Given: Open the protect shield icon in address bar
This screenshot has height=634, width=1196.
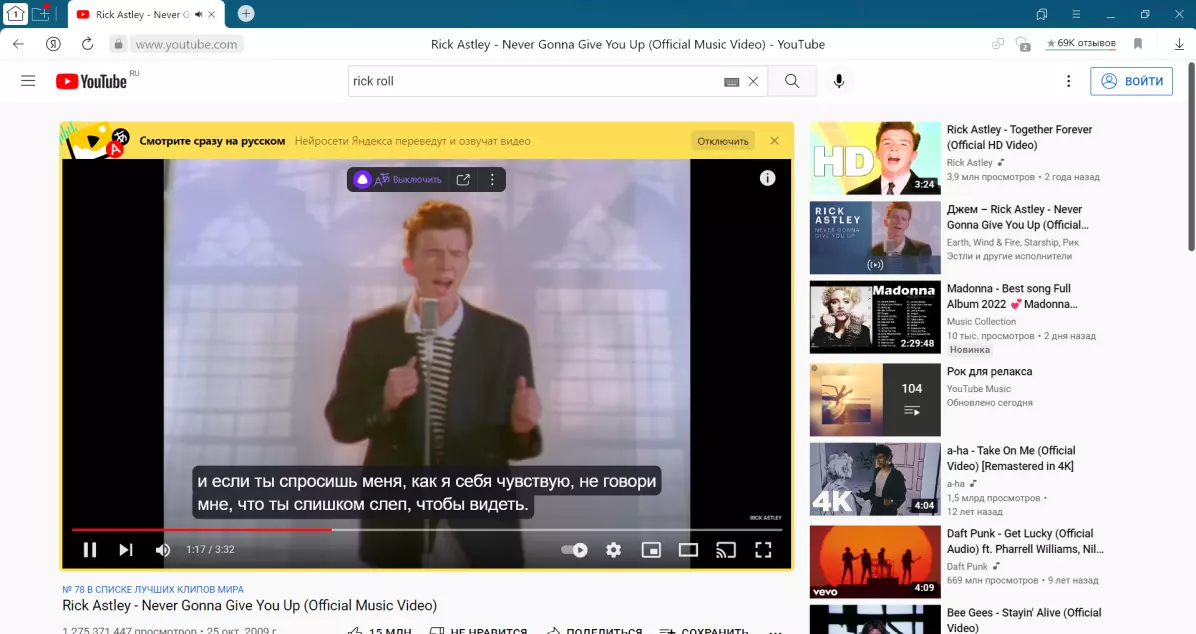Looking at the screenshot, I should 1023,44.
